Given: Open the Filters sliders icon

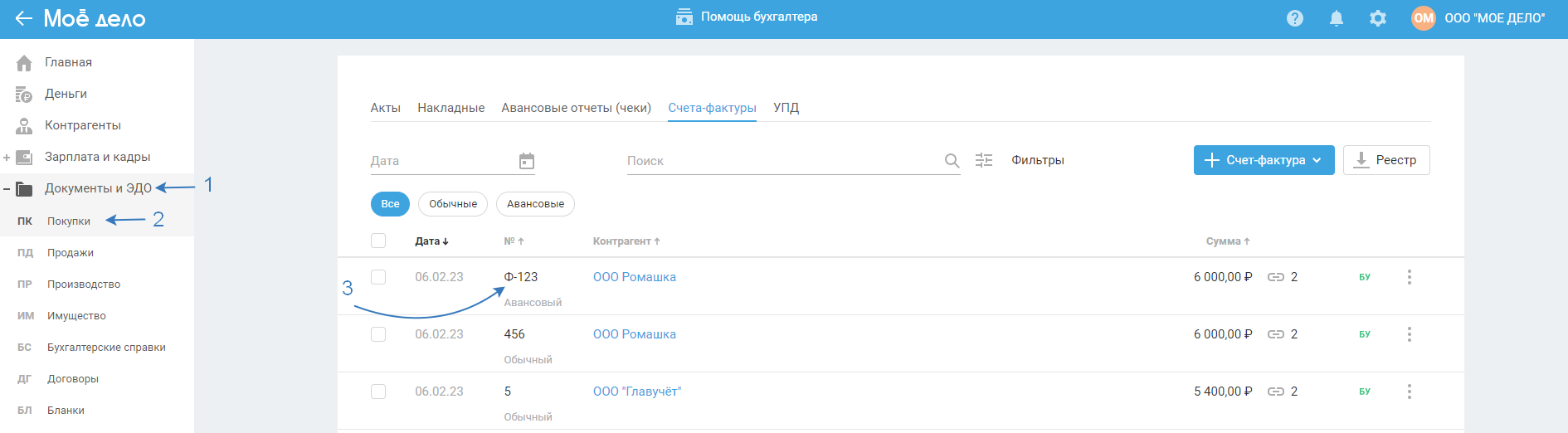Looking at the screenshot, I should tap(984, 160).
